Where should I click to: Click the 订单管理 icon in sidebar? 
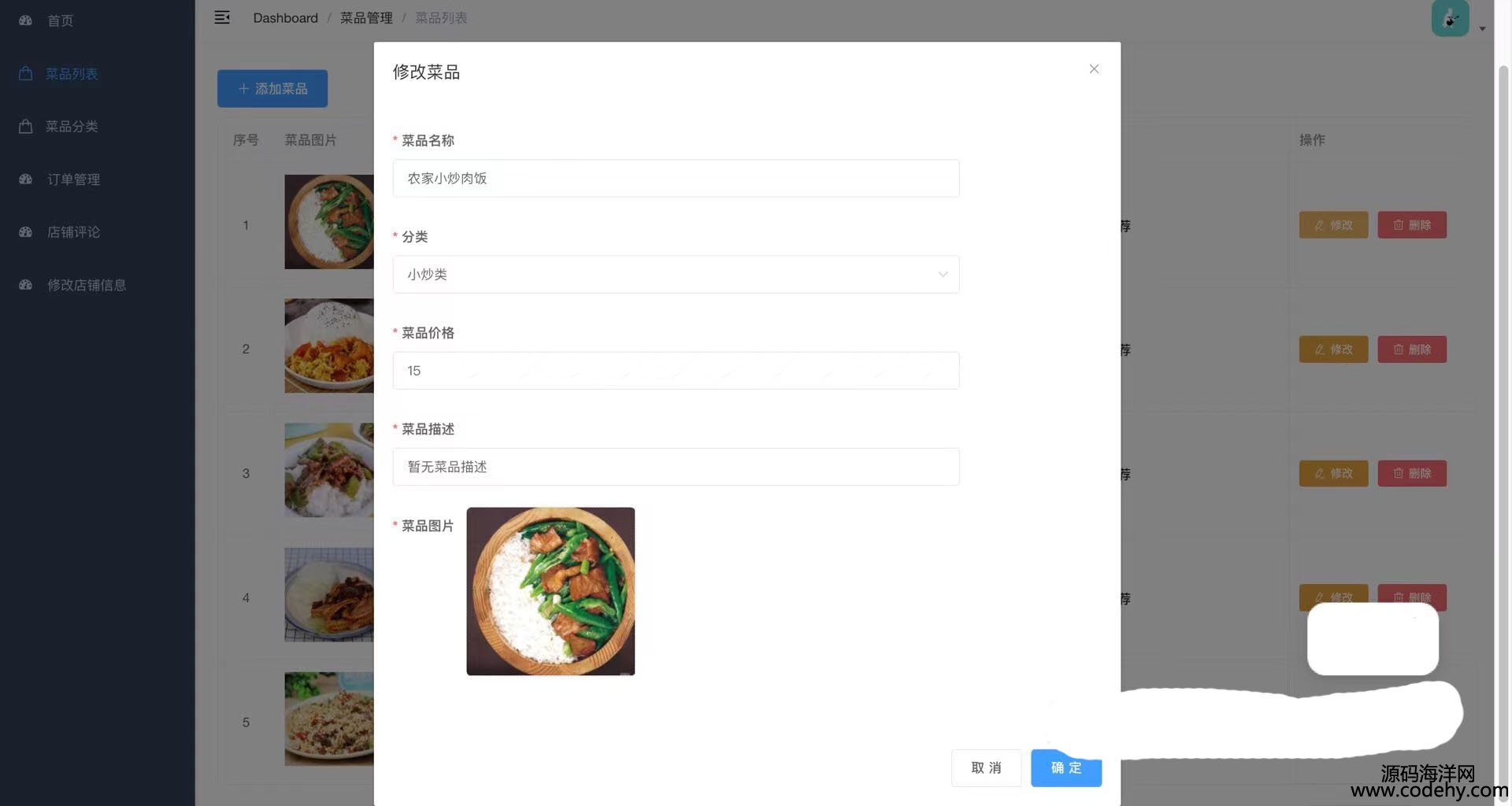pos(26,179)
